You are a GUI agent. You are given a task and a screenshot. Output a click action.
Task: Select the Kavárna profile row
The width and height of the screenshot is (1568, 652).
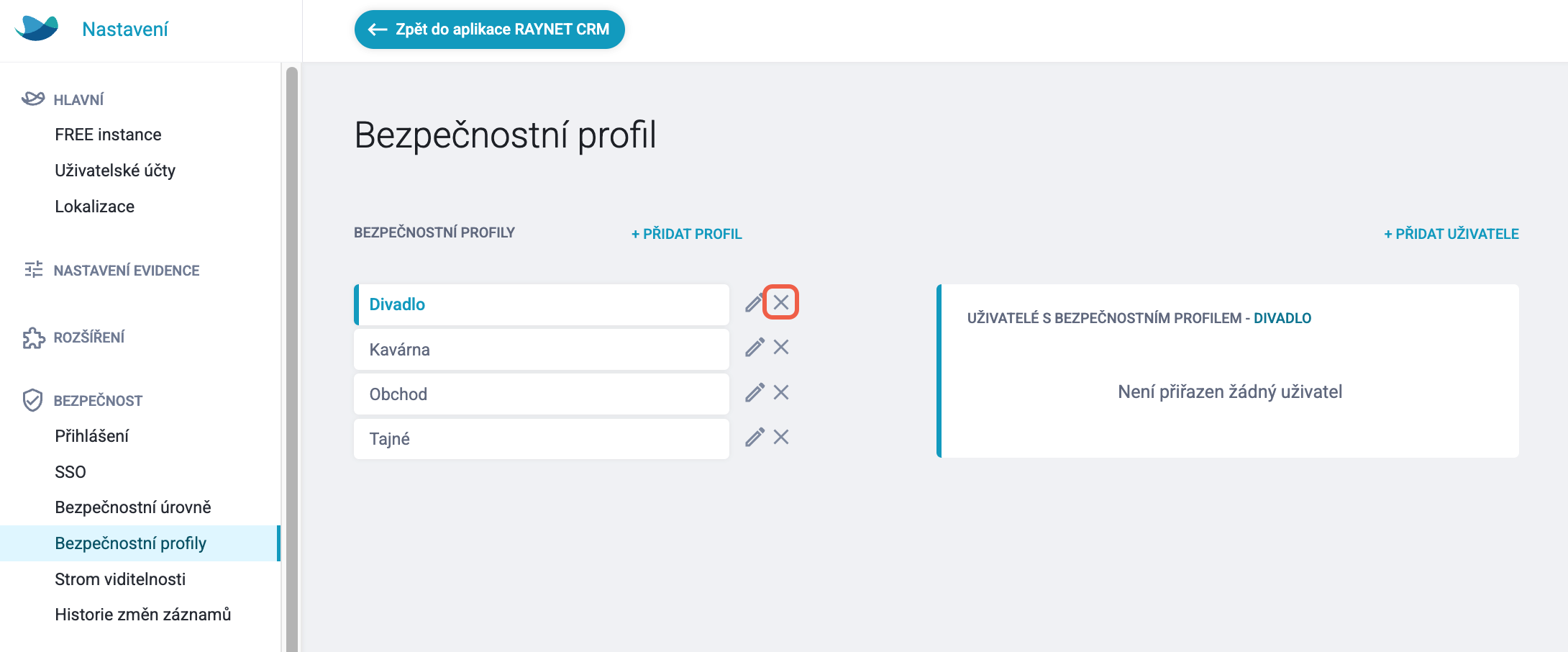click(x=542, y=350)
